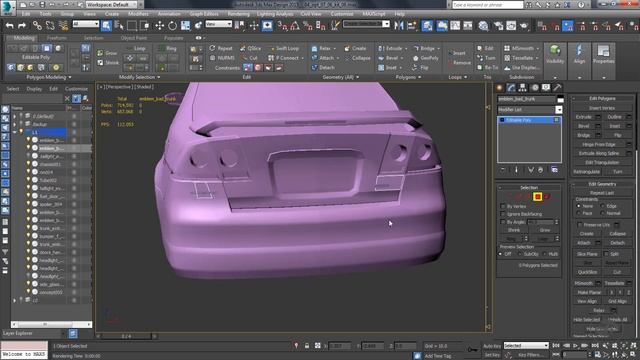Switch to the Freeform ribbon tab
The width and height of the screenshot is (640, 360).
point(56,38)
